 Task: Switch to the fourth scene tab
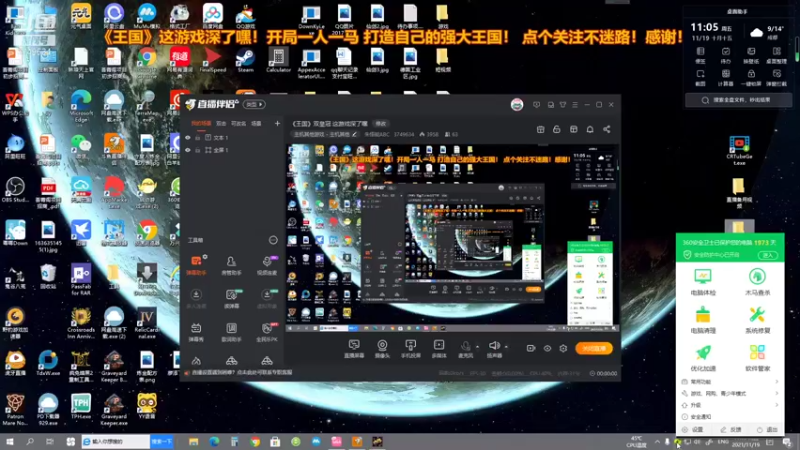click(257, 123)
